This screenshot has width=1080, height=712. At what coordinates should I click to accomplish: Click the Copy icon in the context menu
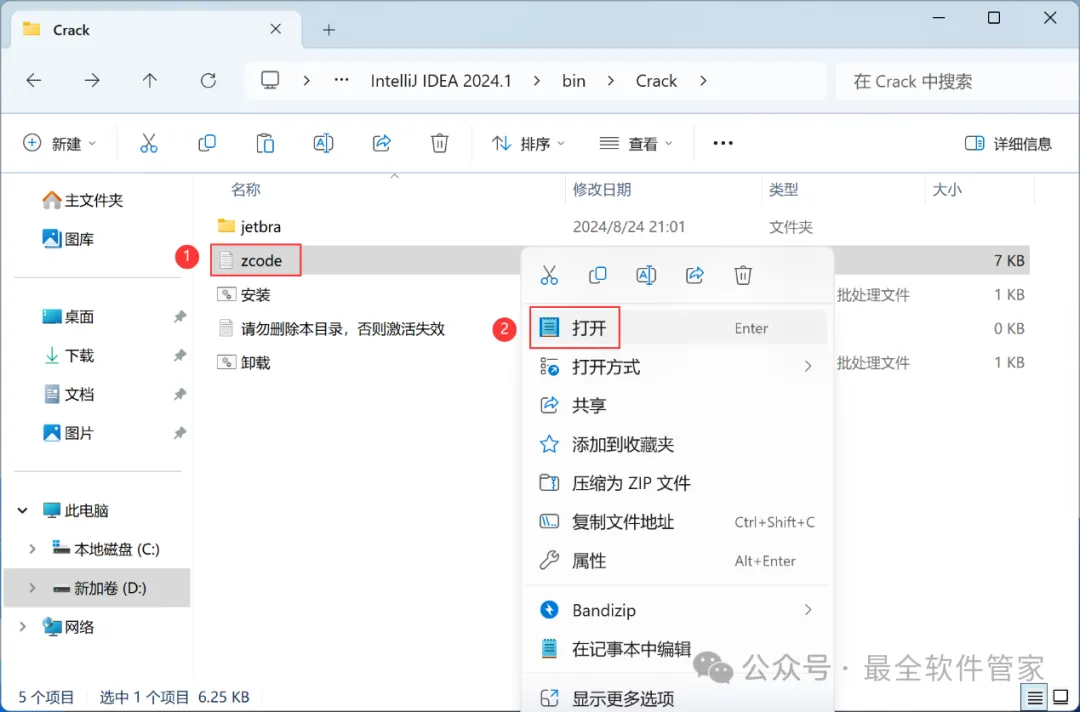point(597,275)
